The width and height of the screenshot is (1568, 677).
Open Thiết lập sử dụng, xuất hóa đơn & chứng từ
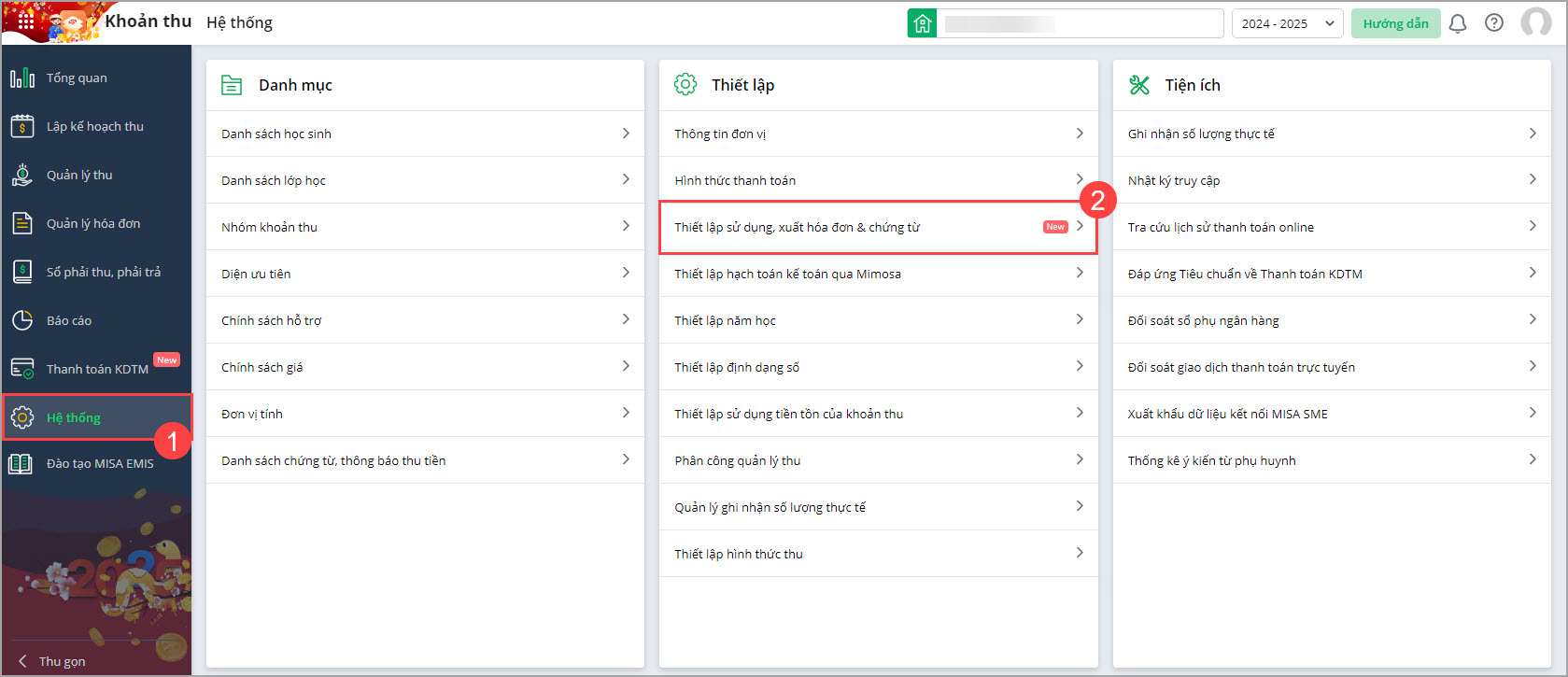(x=797, y=227)
